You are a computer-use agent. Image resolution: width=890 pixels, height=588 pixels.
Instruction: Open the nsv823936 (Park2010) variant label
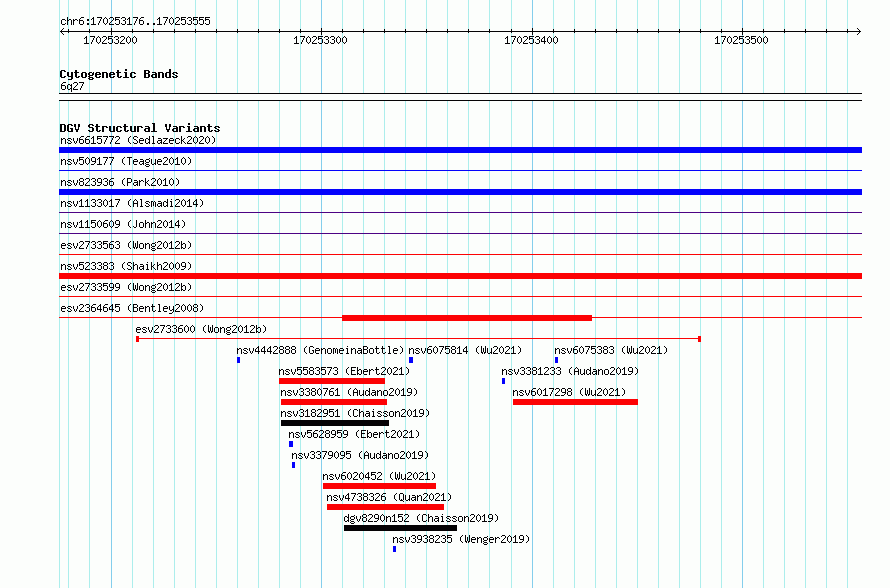click(x=120, y=182)
